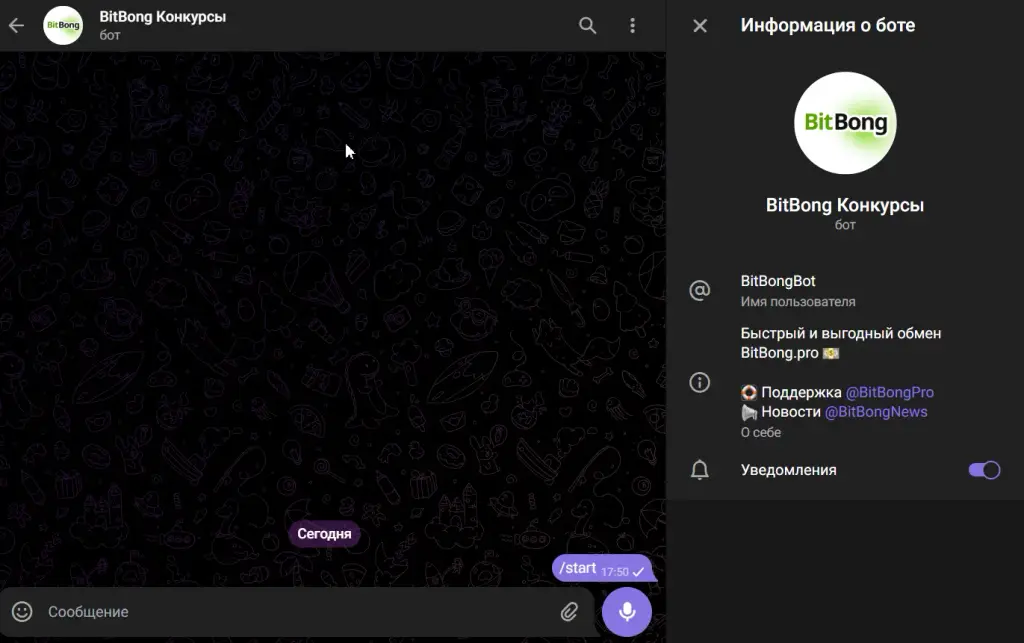1024x643 pixels.
Task: Click the large BitBong profile picture
Action: pyautogui.click(x=845, y=123)
